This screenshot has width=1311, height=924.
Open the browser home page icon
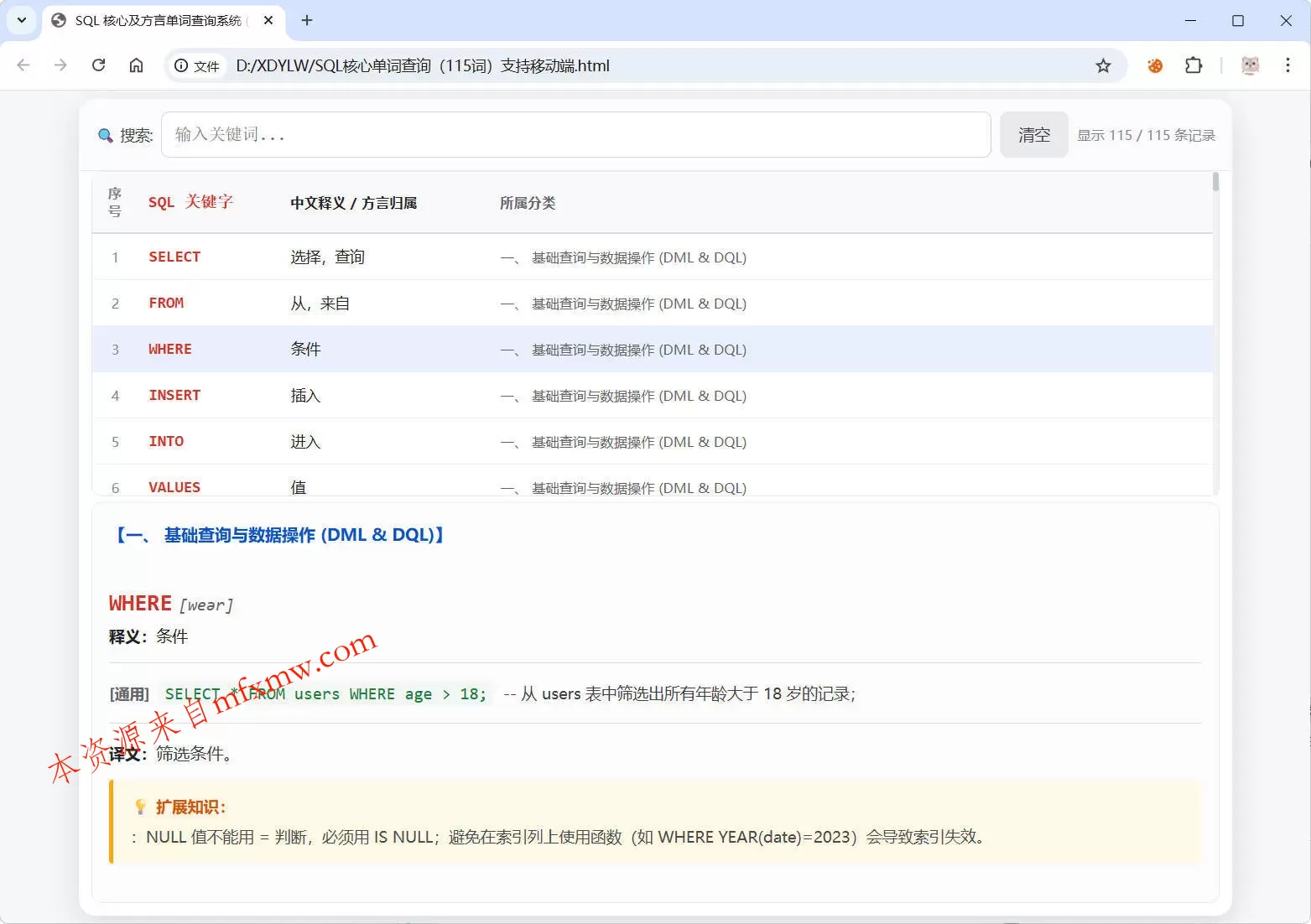pos(136,65)
